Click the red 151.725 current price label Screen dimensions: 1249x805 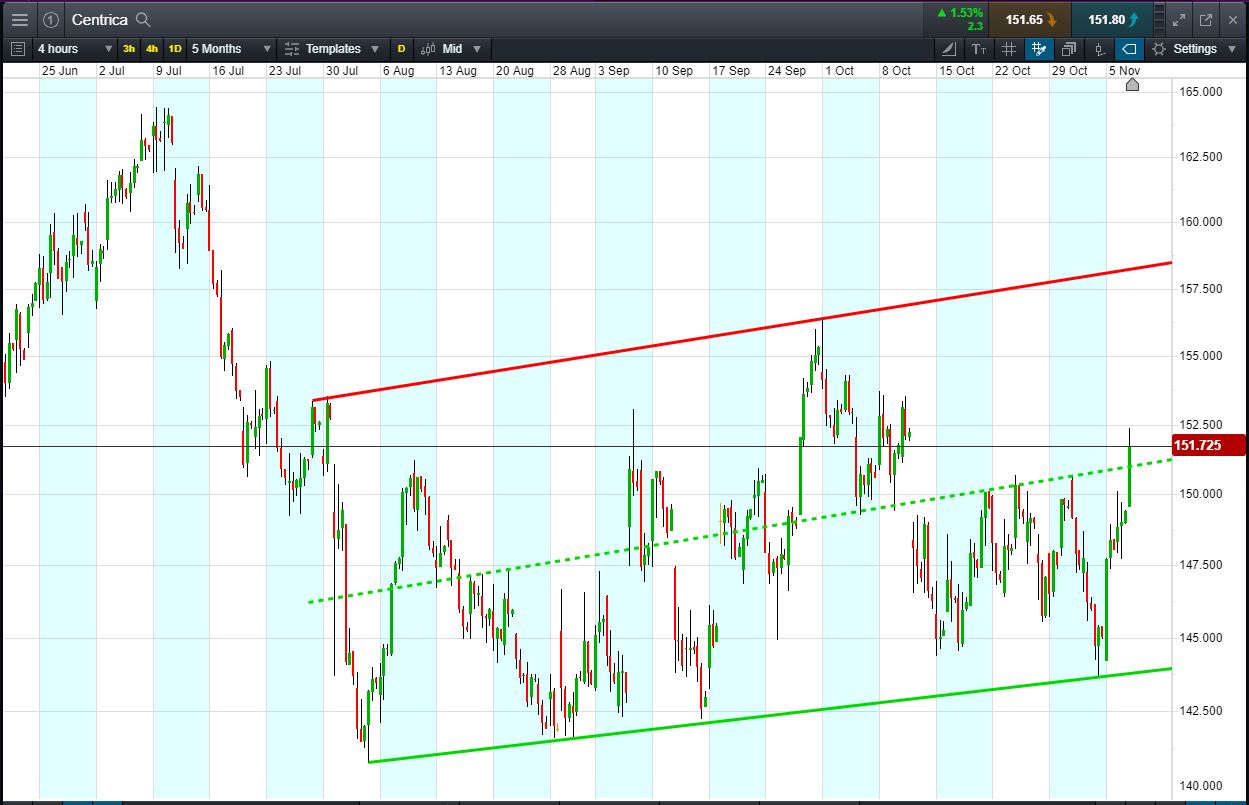coord(1209,445)
